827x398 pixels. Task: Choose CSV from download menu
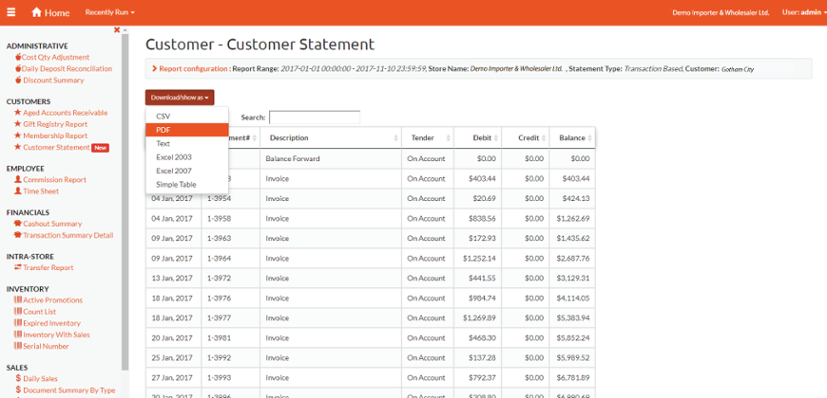tap(187, 116)
